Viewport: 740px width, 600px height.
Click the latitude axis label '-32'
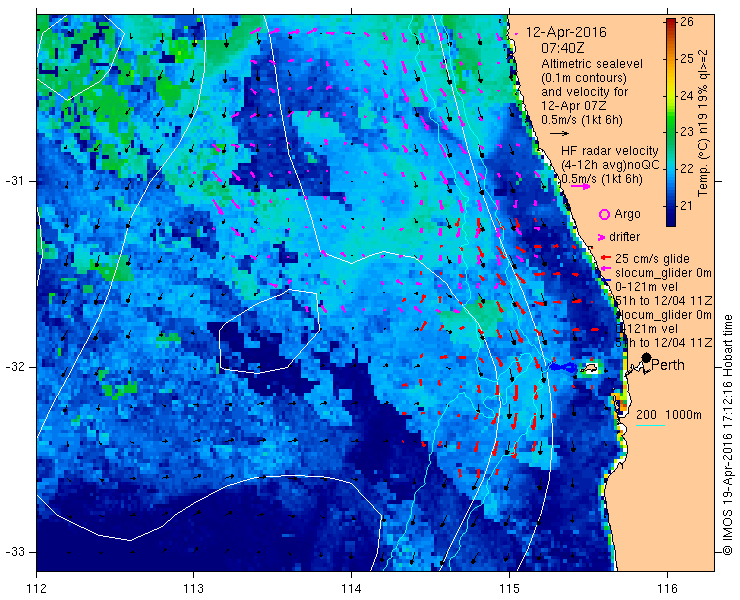[15, 367]
